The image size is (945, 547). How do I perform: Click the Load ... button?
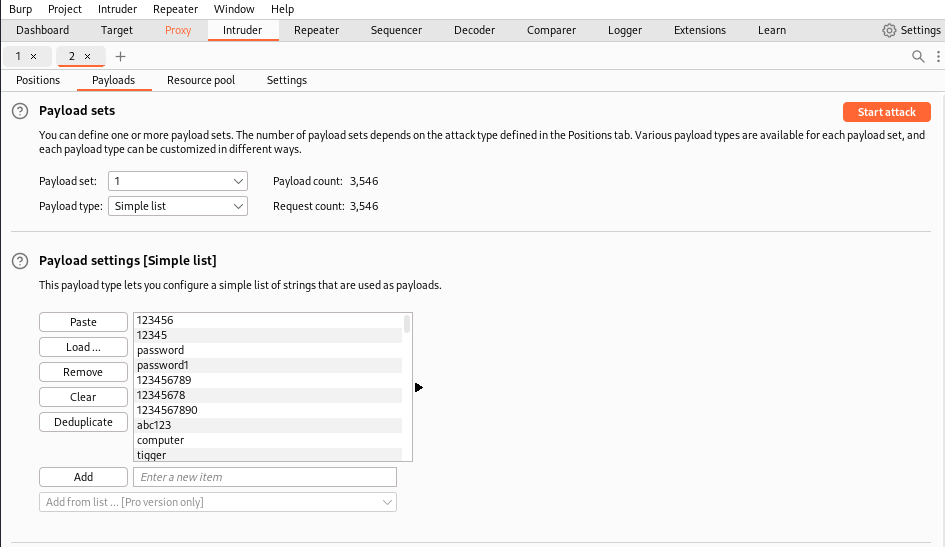pos(83,347)
